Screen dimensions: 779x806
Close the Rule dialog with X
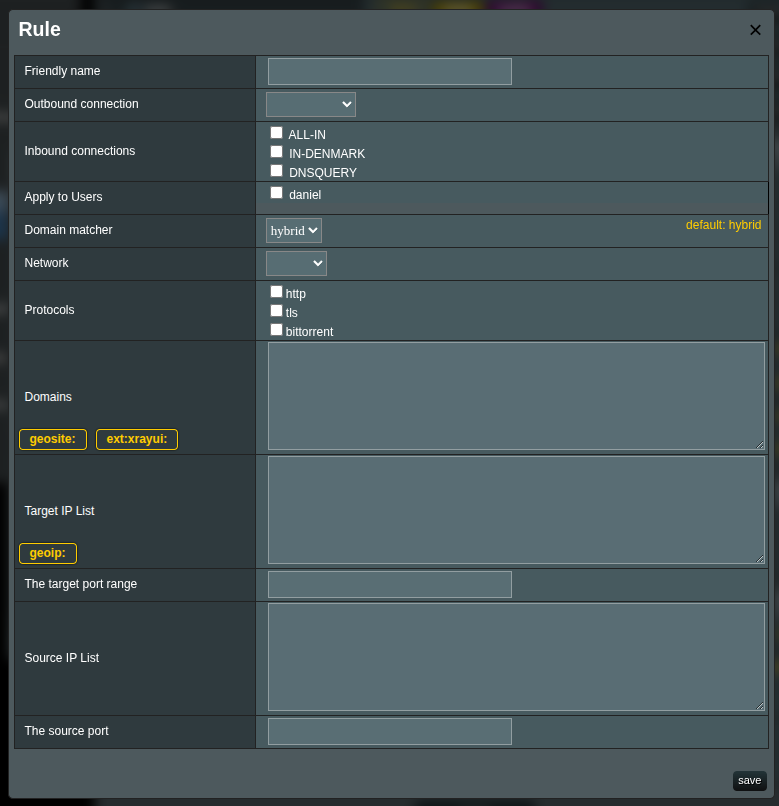(x=755, y=30)
